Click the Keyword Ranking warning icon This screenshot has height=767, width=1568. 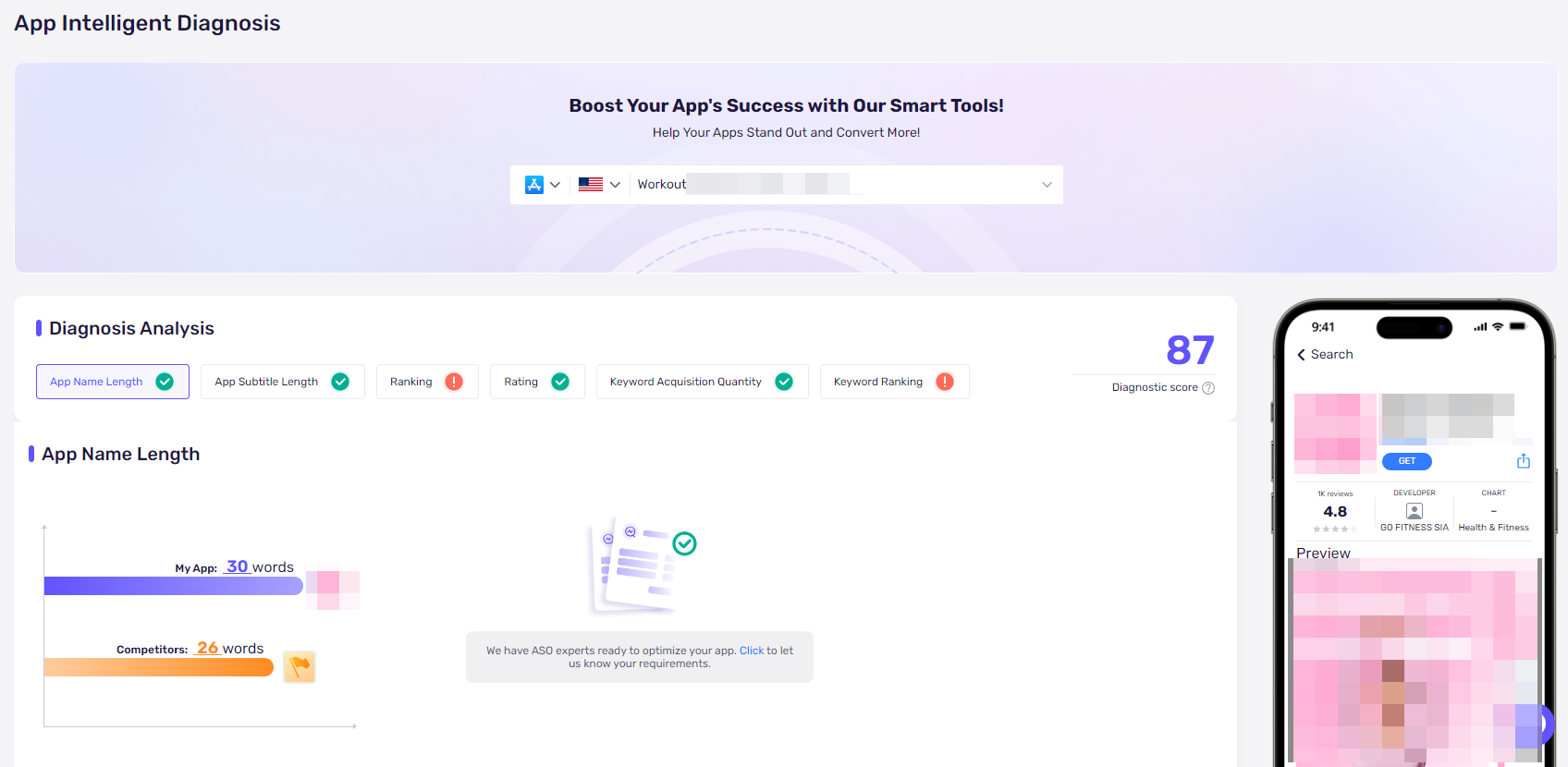[945, 382]
